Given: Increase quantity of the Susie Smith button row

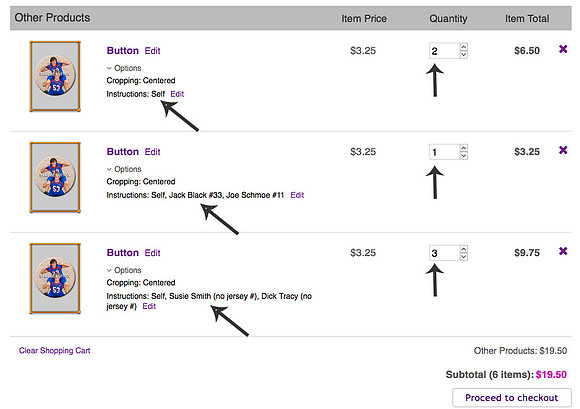Looking at the screenshot, I should tap(463, 249).
